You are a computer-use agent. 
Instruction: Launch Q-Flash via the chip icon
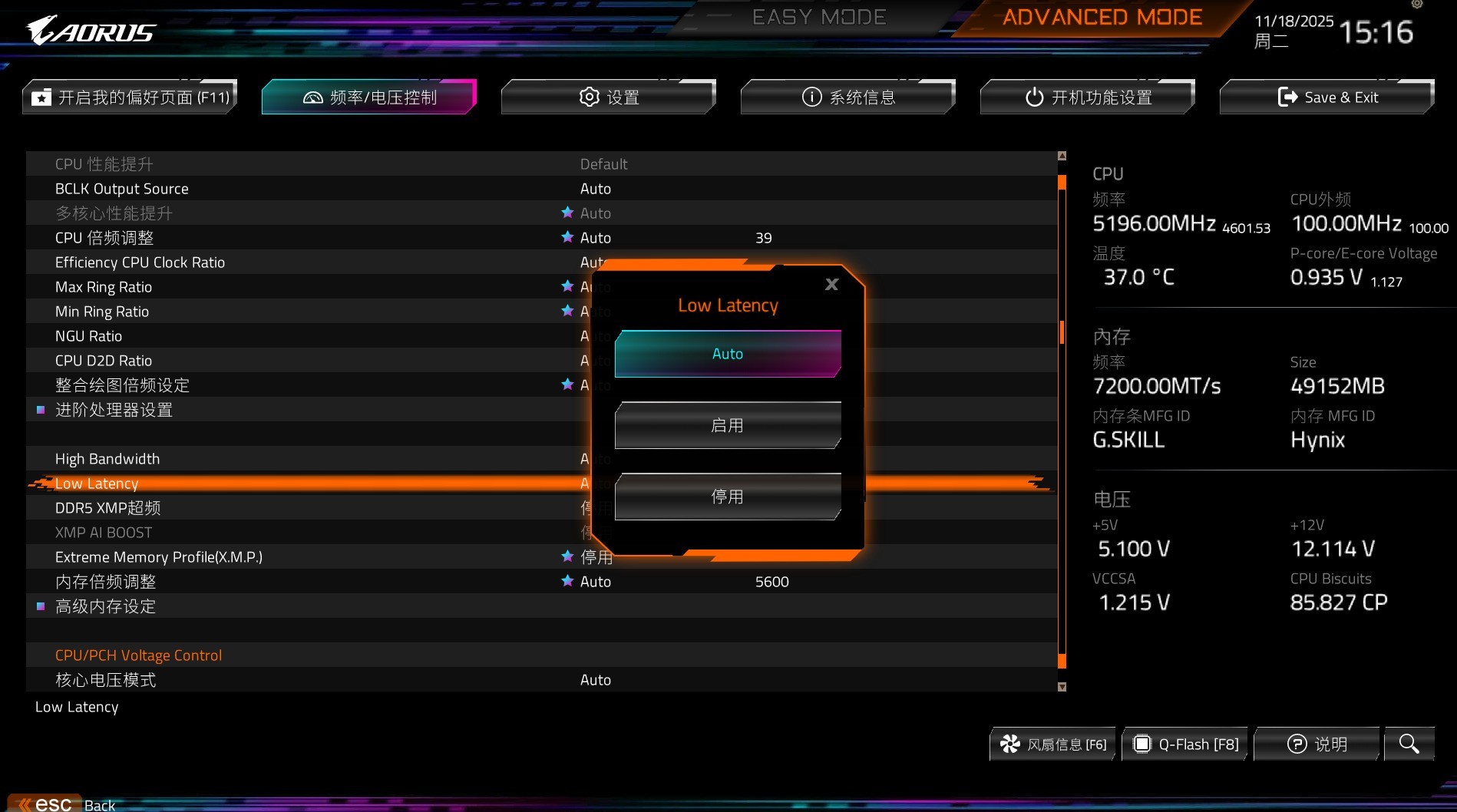click(x=1144, y=743)
